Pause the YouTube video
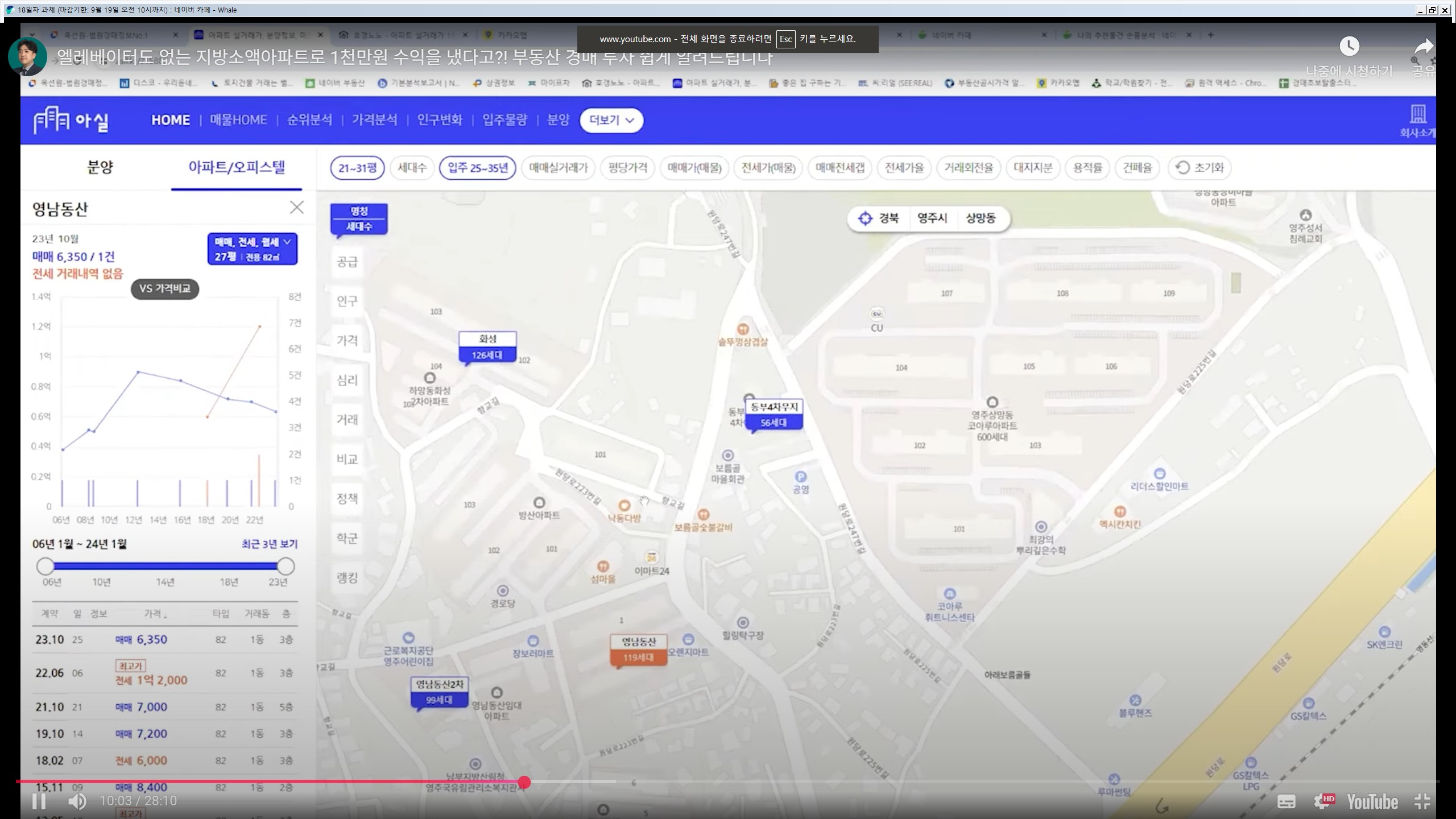 pyautogui.click(x=39, y=801)
